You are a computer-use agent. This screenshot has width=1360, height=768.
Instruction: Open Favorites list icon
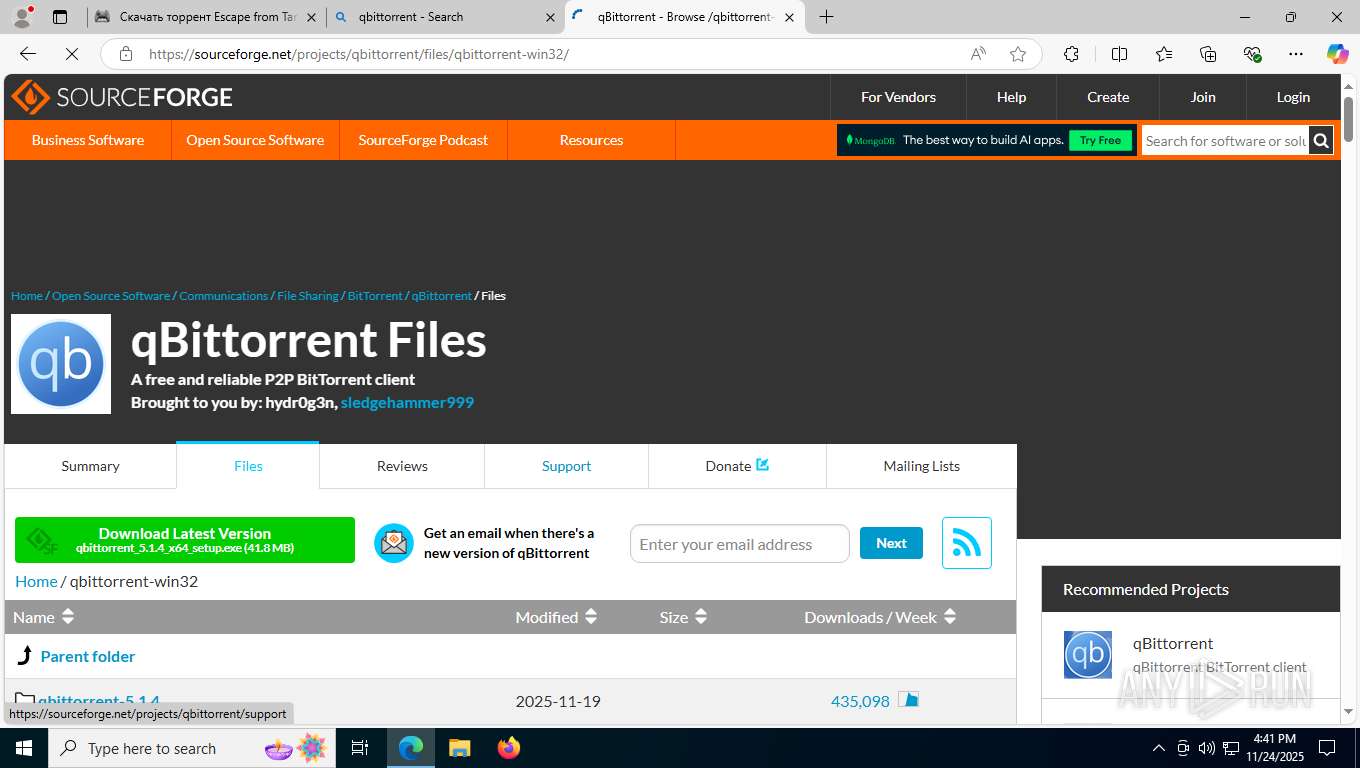coord(1164,54)
